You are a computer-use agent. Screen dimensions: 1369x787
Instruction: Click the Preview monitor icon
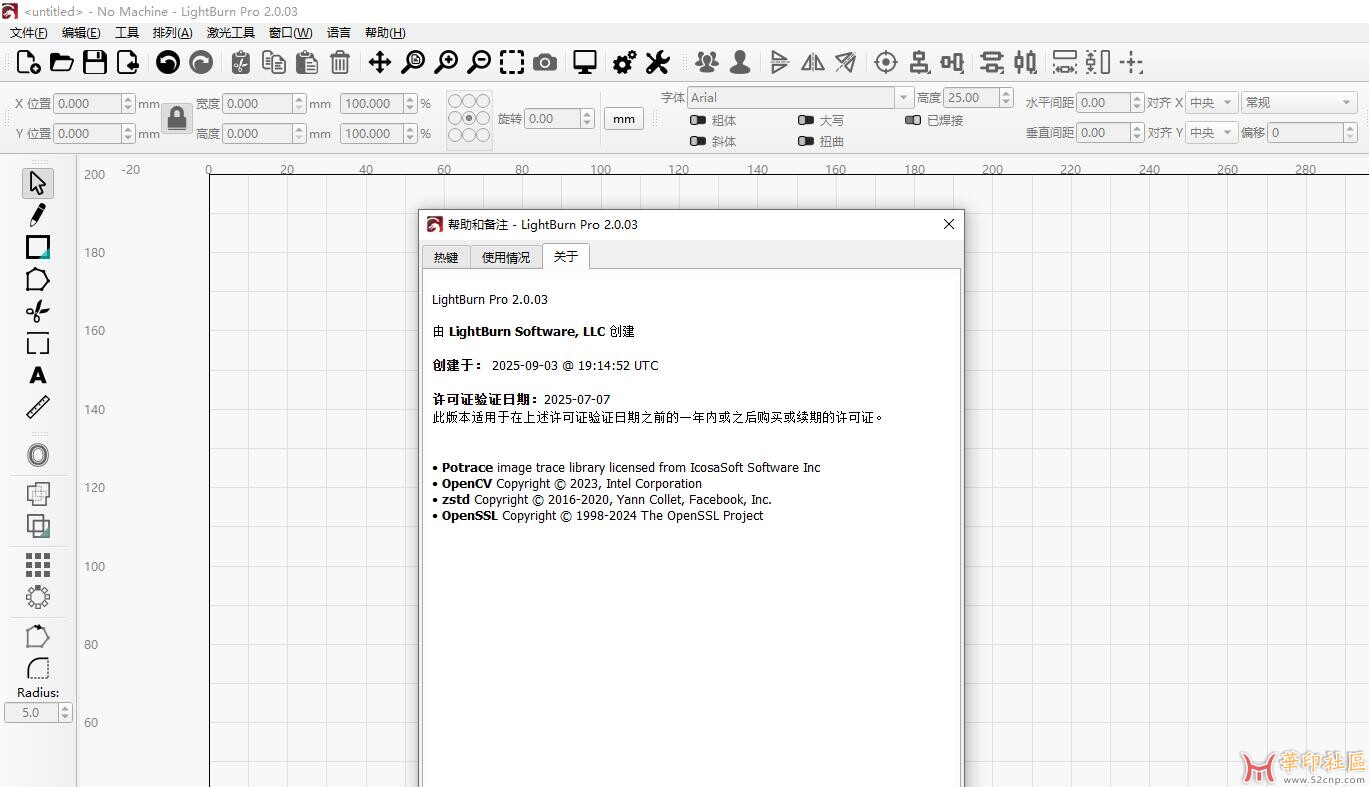pyautogui.click(x=585, y=63)
